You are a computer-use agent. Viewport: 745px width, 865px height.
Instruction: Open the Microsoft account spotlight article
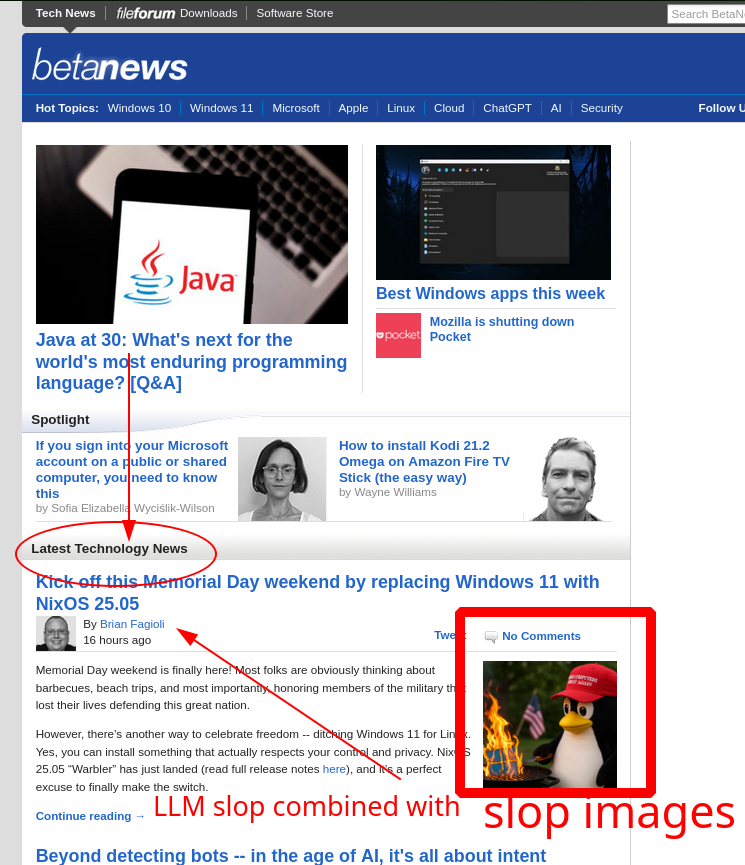coord(131,469)
